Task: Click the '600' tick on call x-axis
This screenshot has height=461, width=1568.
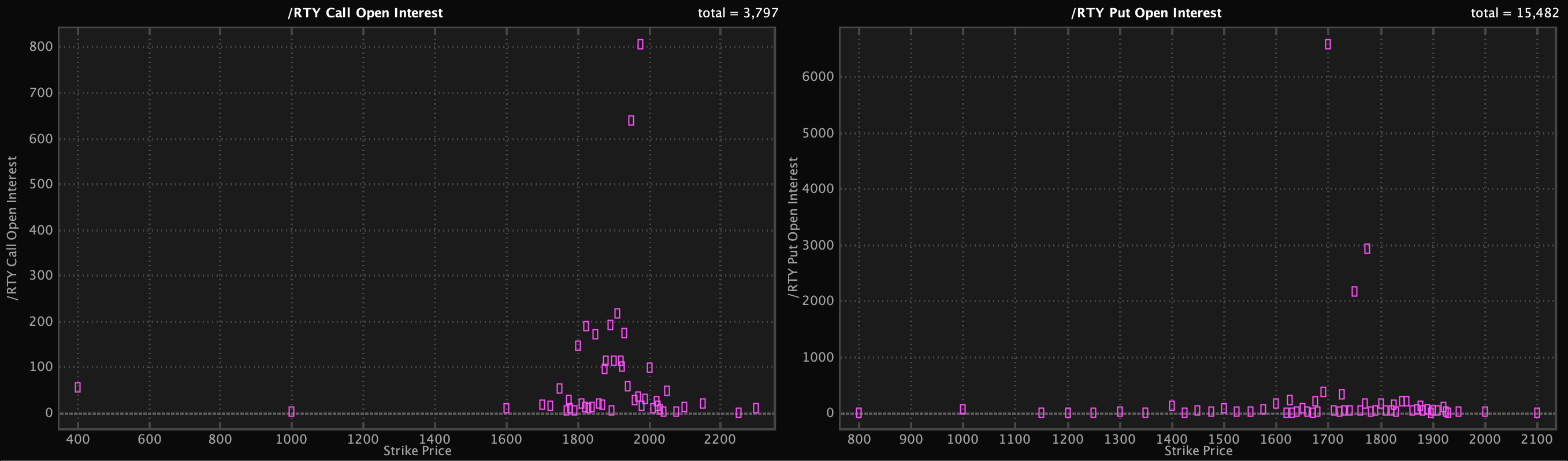Action: tap(149, 439)
